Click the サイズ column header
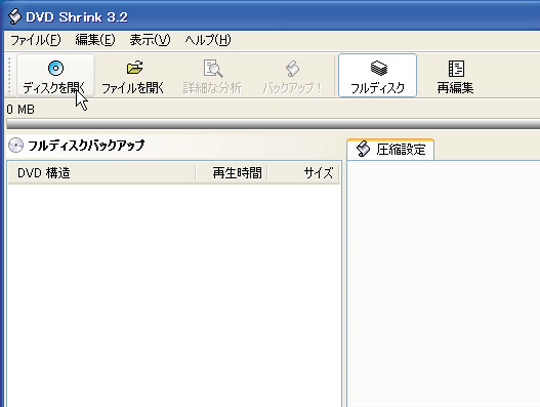Screen dimensions: 540x407 (303, 173)
